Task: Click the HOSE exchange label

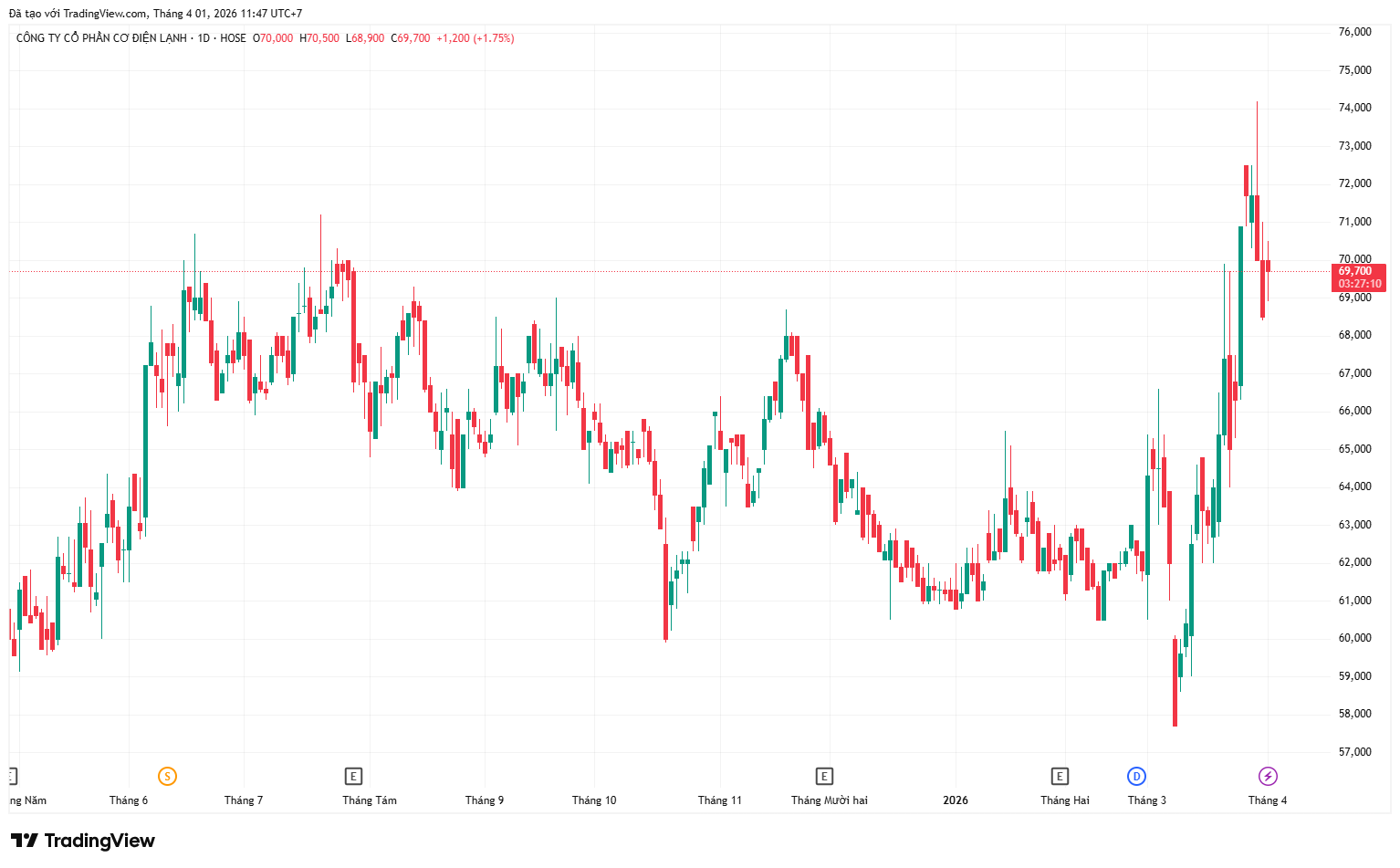Action: [233, 38]
